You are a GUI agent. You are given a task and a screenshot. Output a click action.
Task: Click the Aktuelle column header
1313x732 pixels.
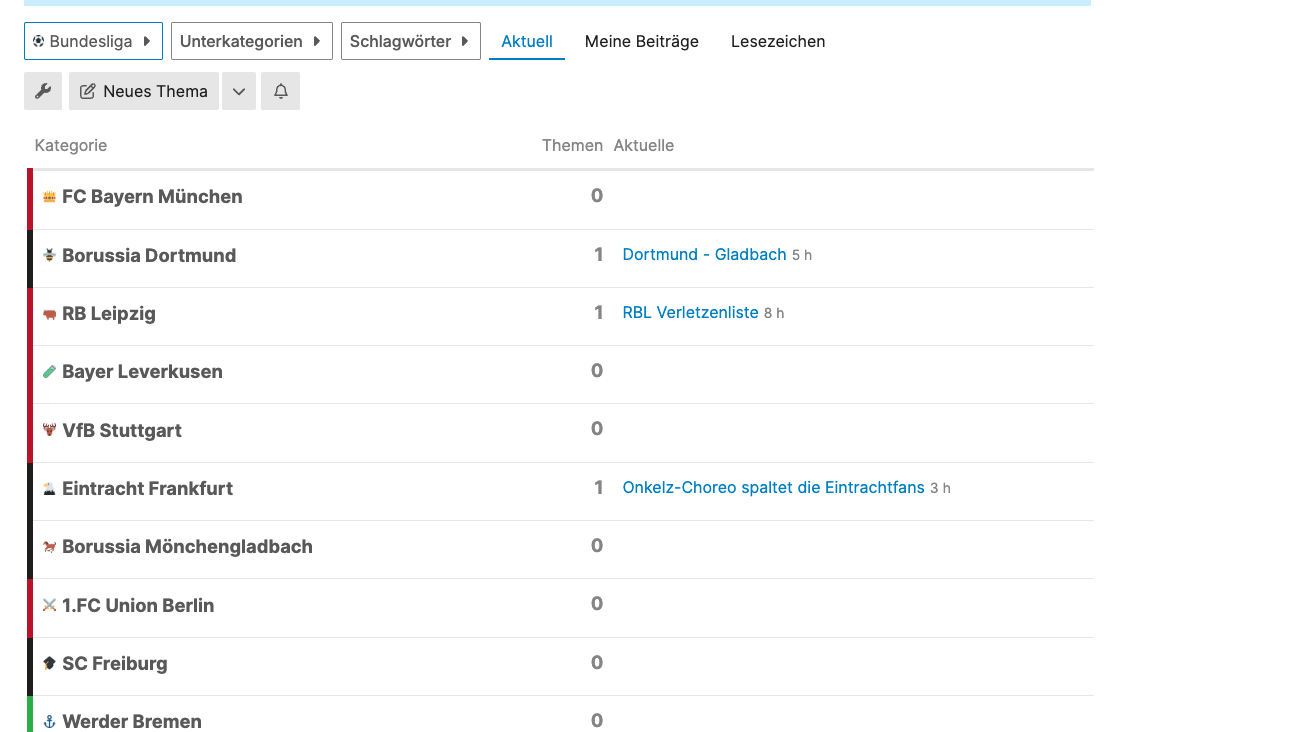[644, 145]
